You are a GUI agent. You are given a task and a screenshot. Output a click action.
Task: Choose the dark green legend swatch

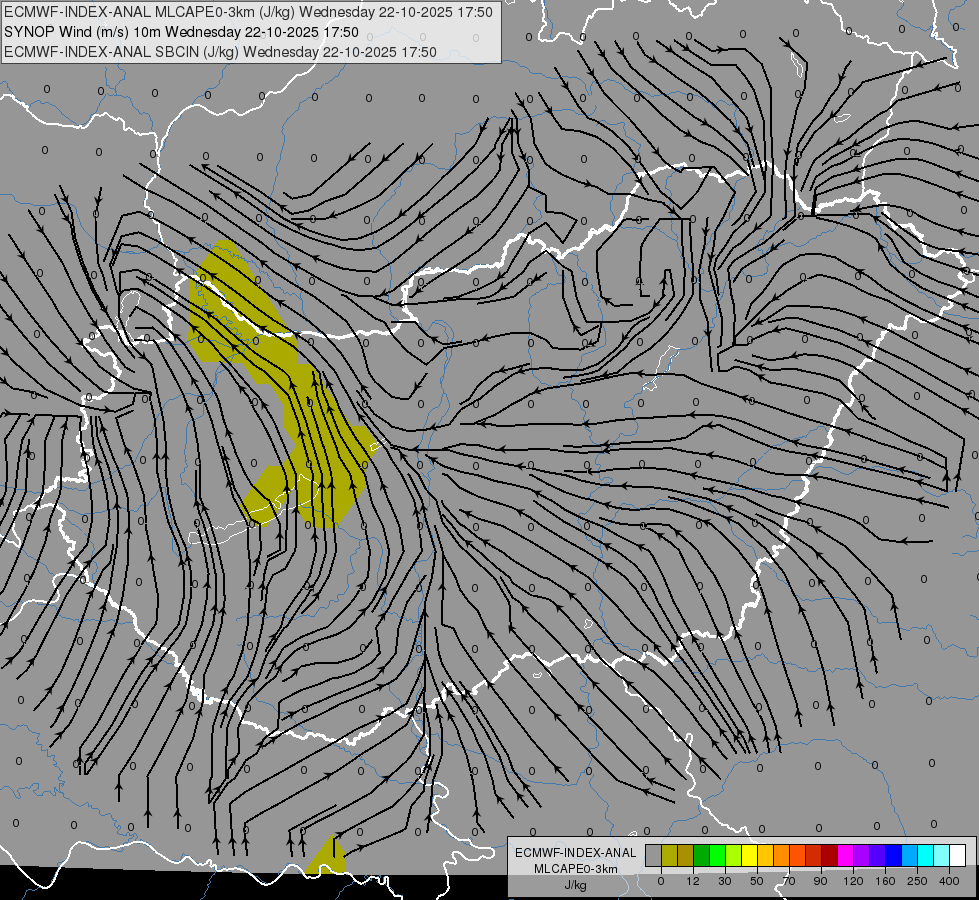point(702,855)
